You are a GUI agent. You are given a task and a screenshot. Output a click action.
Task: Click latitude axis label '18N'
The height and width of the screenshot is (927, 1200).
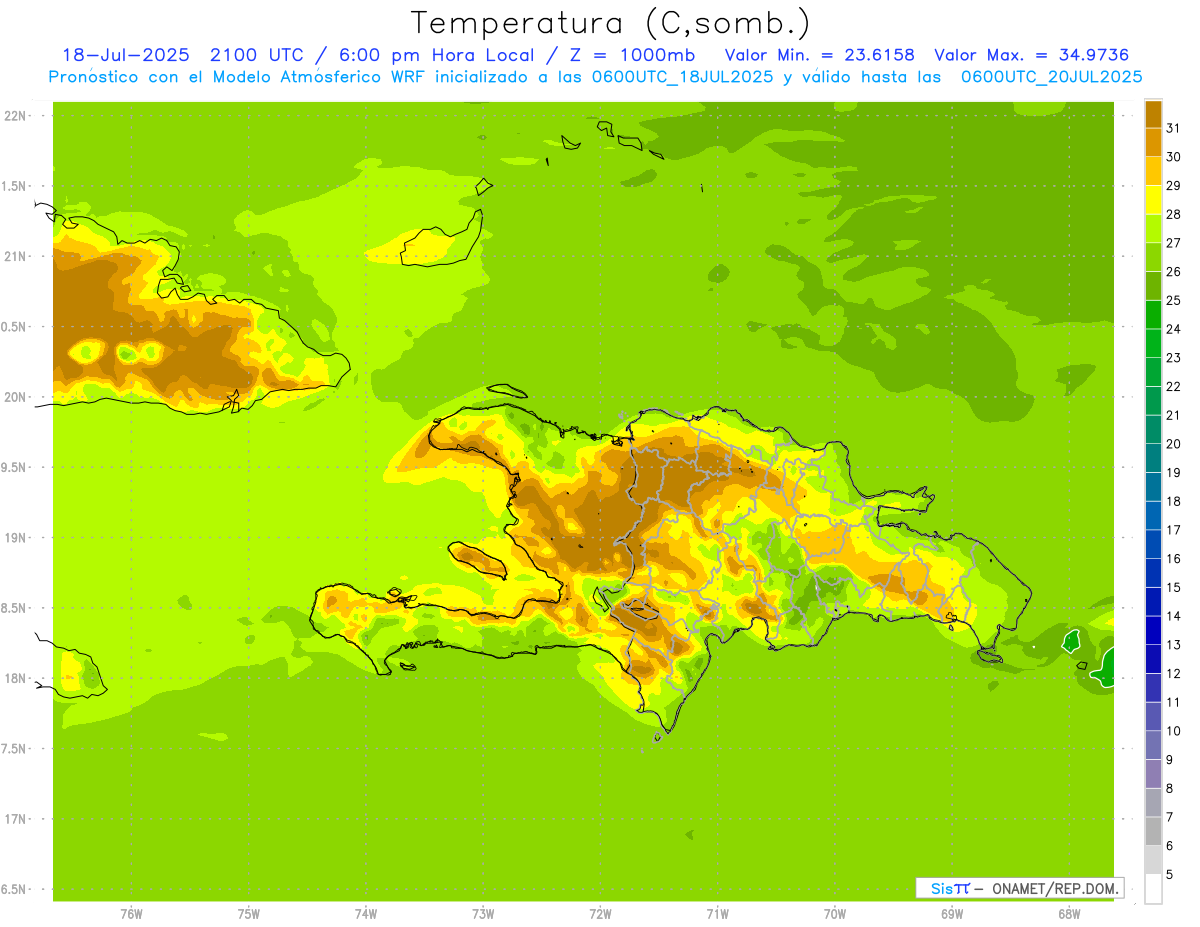click(14, 678)
